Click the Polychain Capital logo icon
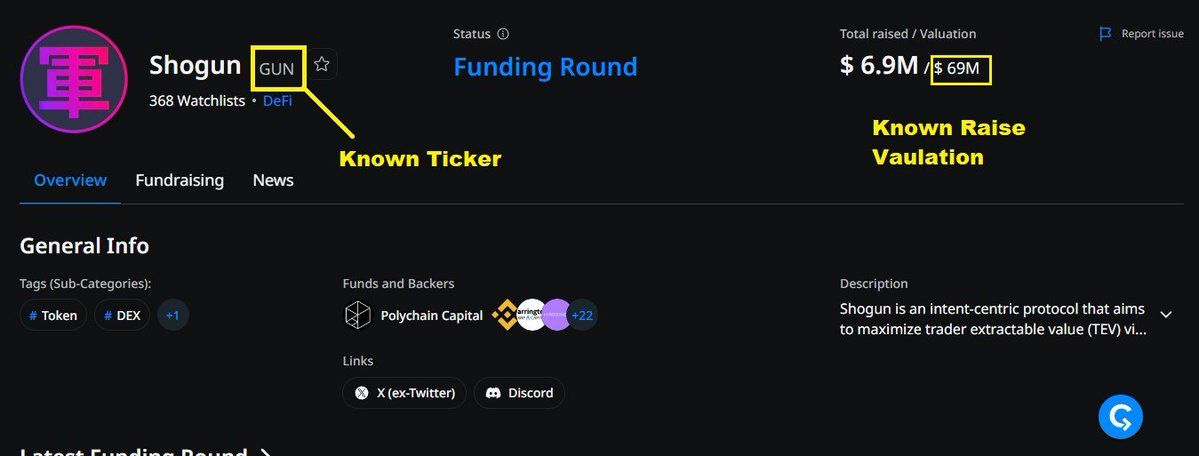The height and width of the screenshot is (456, 1199). tap(358, 315)
